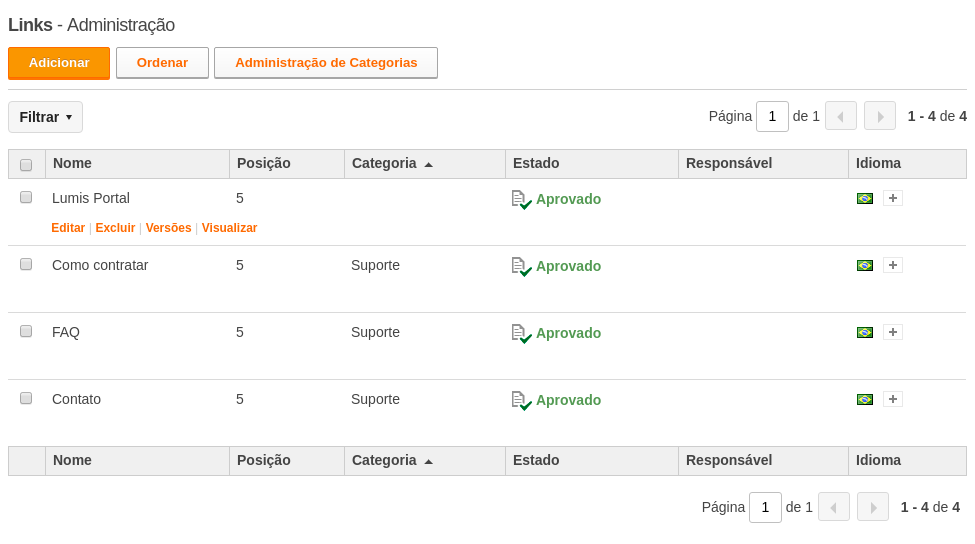Go to next page in top pagination
975x544 pixels.
pos(880,116)
